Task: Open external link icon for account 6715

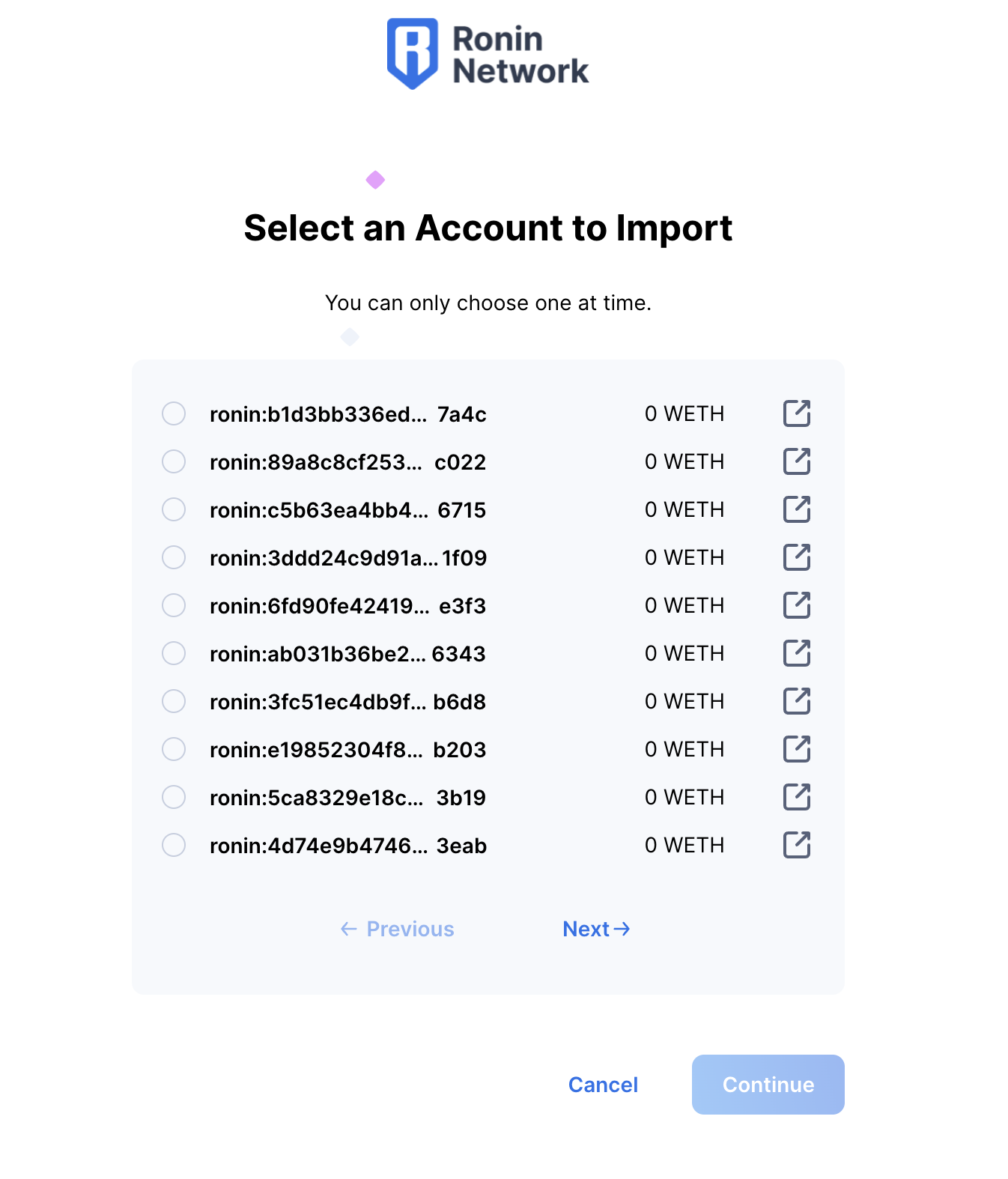Action: 797,509
